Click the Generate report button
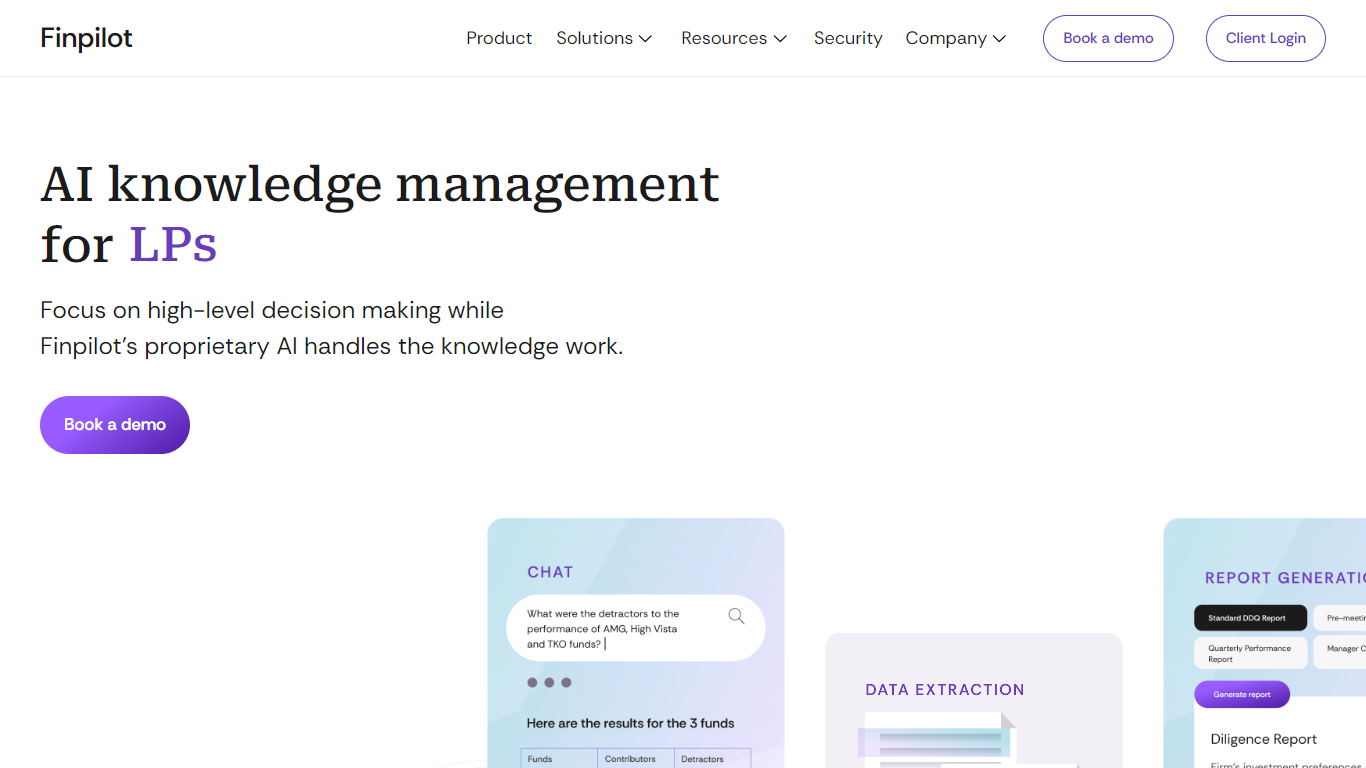 pos(1242,694)
